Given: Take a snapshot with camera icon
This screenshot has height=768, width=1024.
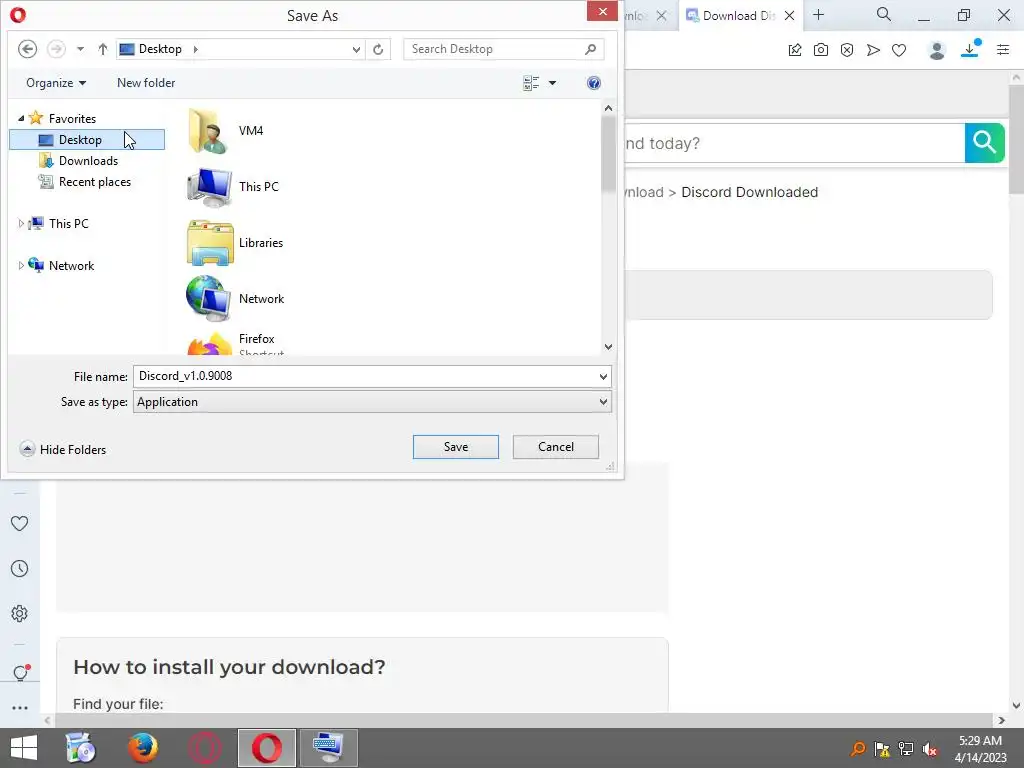Looking at the screenshot, I should [x=821, y=50].
